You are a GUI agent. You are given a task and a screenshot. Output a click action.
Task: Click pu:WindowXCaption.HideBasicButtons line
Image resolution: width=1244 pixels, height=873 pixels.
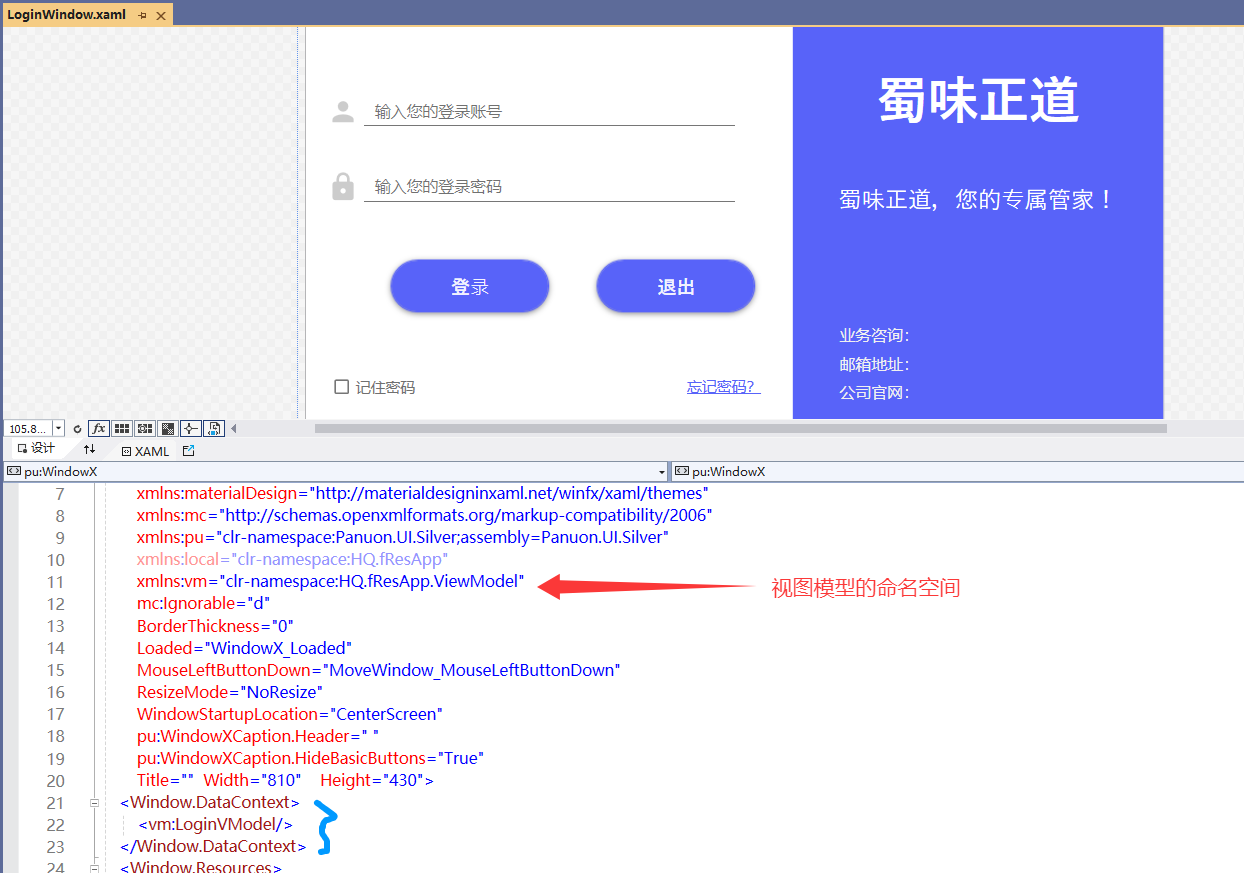point(311,758)
